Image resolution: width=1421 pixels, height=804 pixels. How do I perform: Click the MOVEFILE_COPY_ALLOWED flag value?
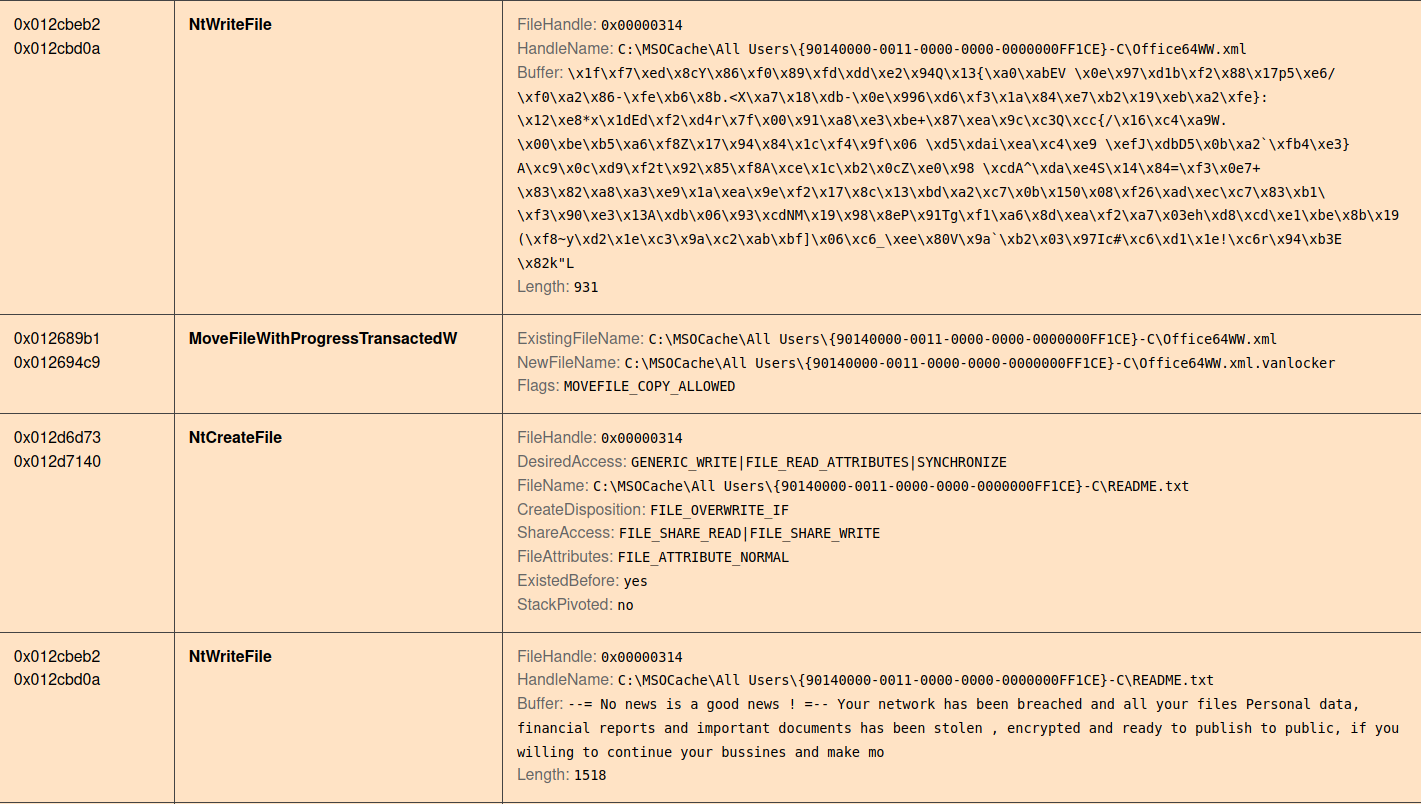649,386
